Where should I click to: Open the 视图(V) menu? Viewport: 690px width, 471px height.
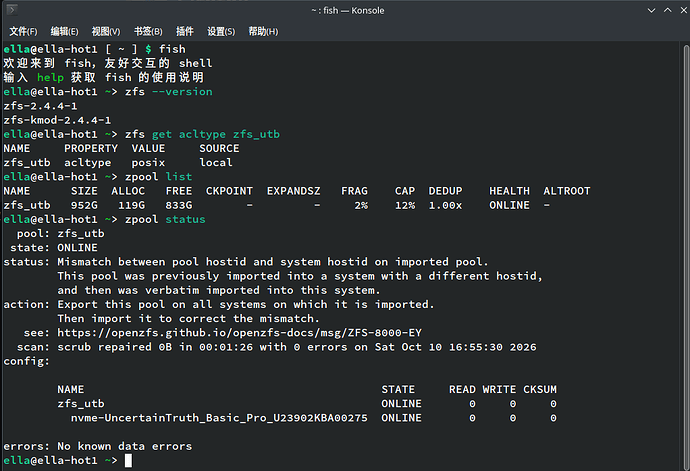[106, 31]
